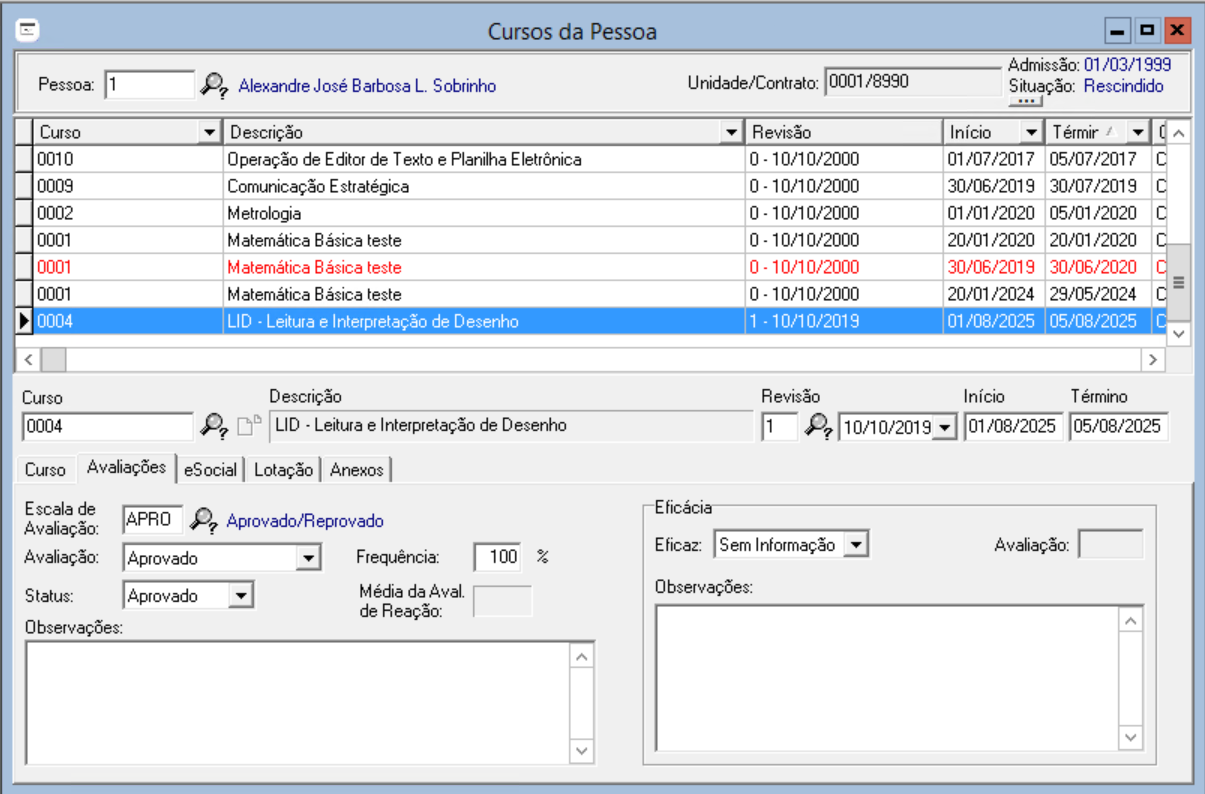Switch to the eSocial tab
Image resolution: width=1205 pixels, height=794 pixels.
[x=210, y=469]
